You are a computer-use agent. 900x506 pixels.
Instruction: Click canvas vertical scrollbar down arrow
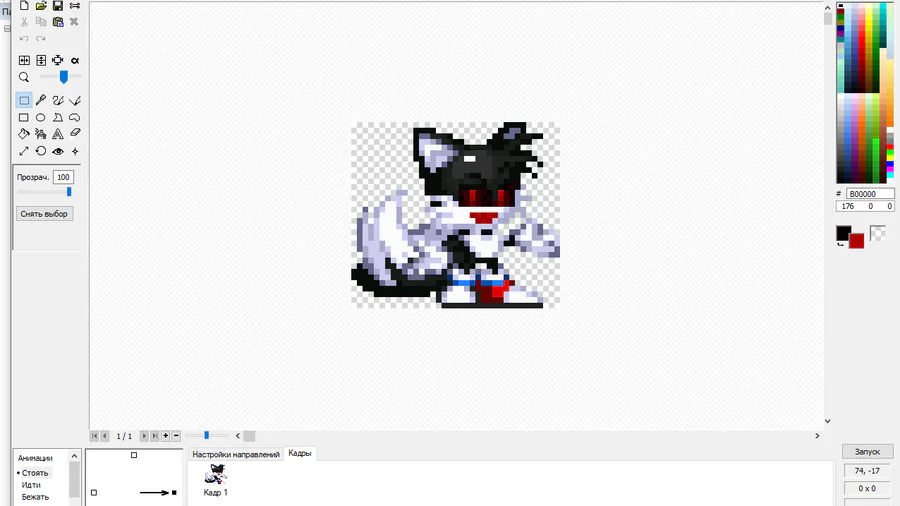pos(828,421)
